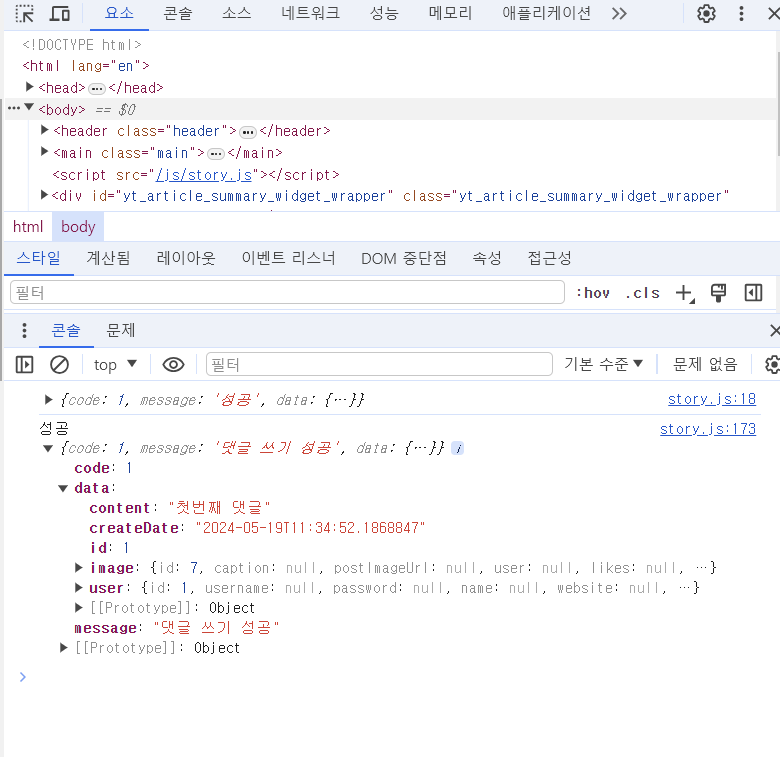This screenshot has height=757, width=780.
Task: Open the story.js:18 source link
Action: pos(712,399)
